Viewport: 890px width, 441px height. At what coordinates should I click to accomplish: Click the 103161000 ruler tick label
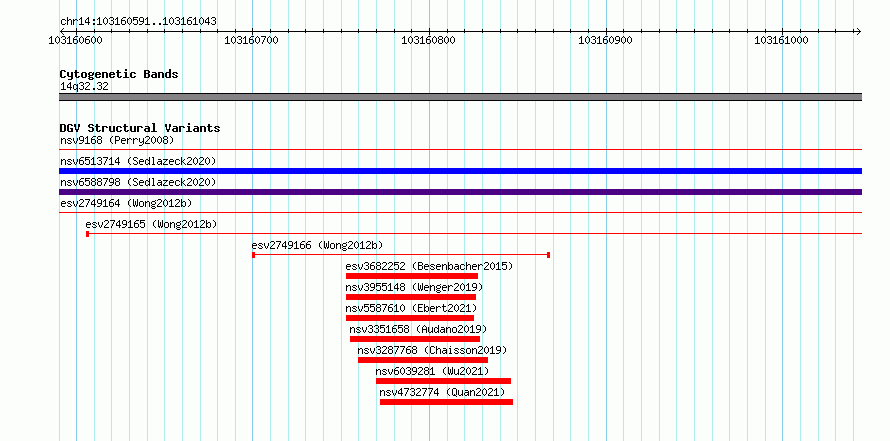click(782, 40)
